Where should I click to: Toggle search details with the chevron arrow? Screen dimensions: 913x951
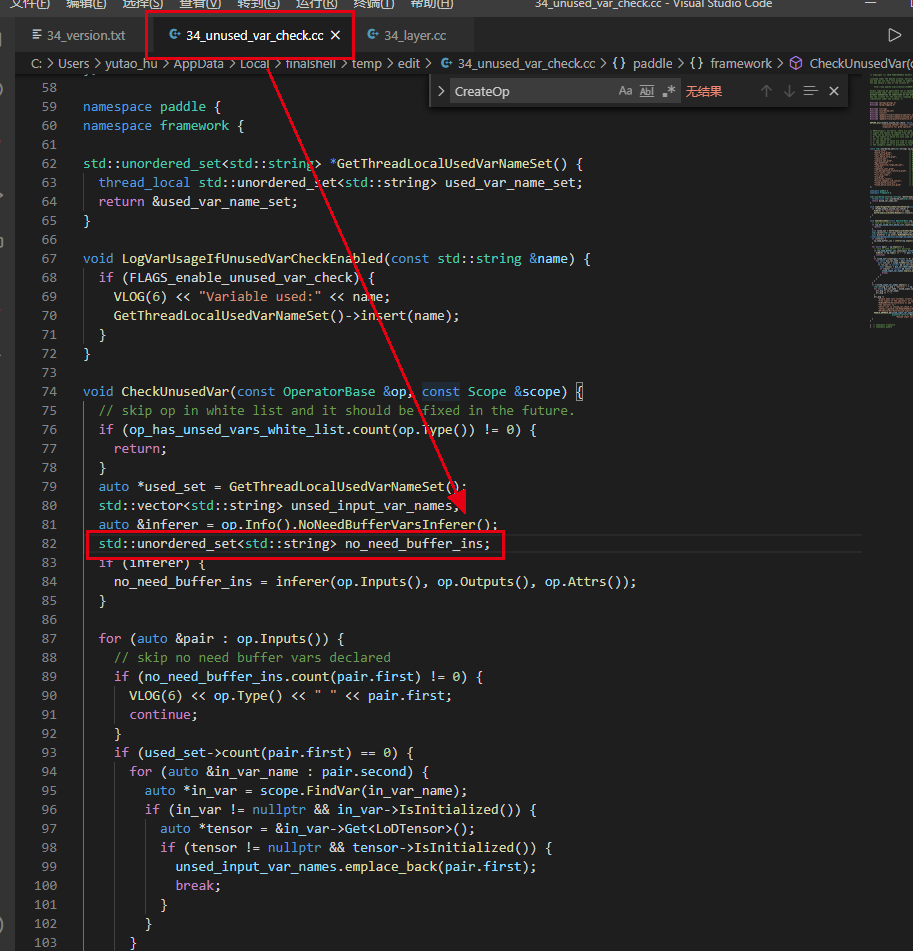click(x=440, y=90)
